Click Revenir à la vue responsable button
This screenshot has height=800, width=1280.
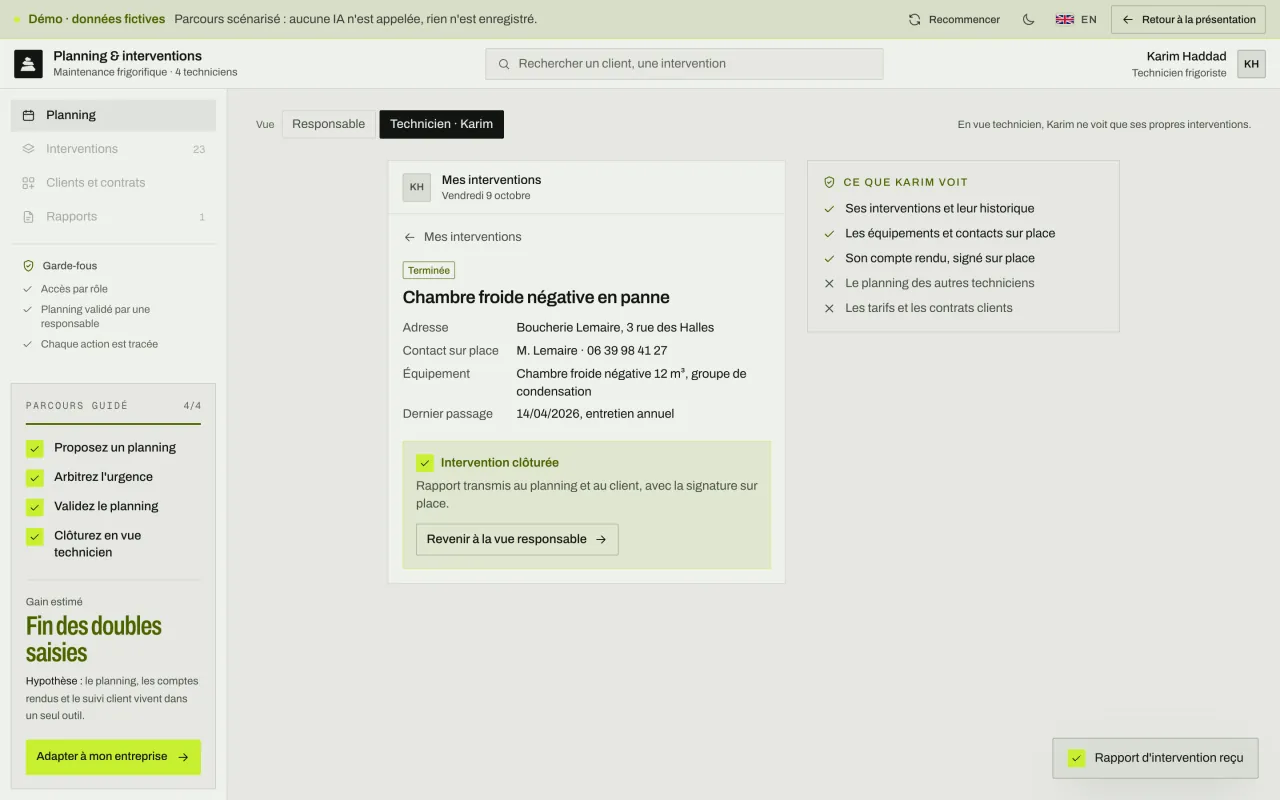coord(517,539)
